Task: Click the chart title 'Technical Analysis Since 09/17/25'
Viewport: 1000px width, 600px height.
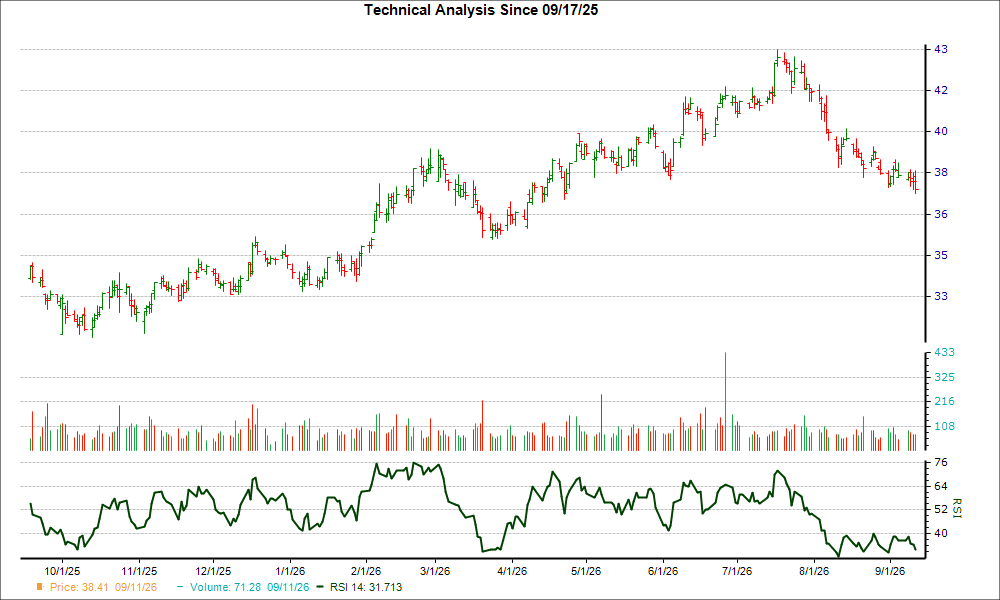Action: pos(481,10)
